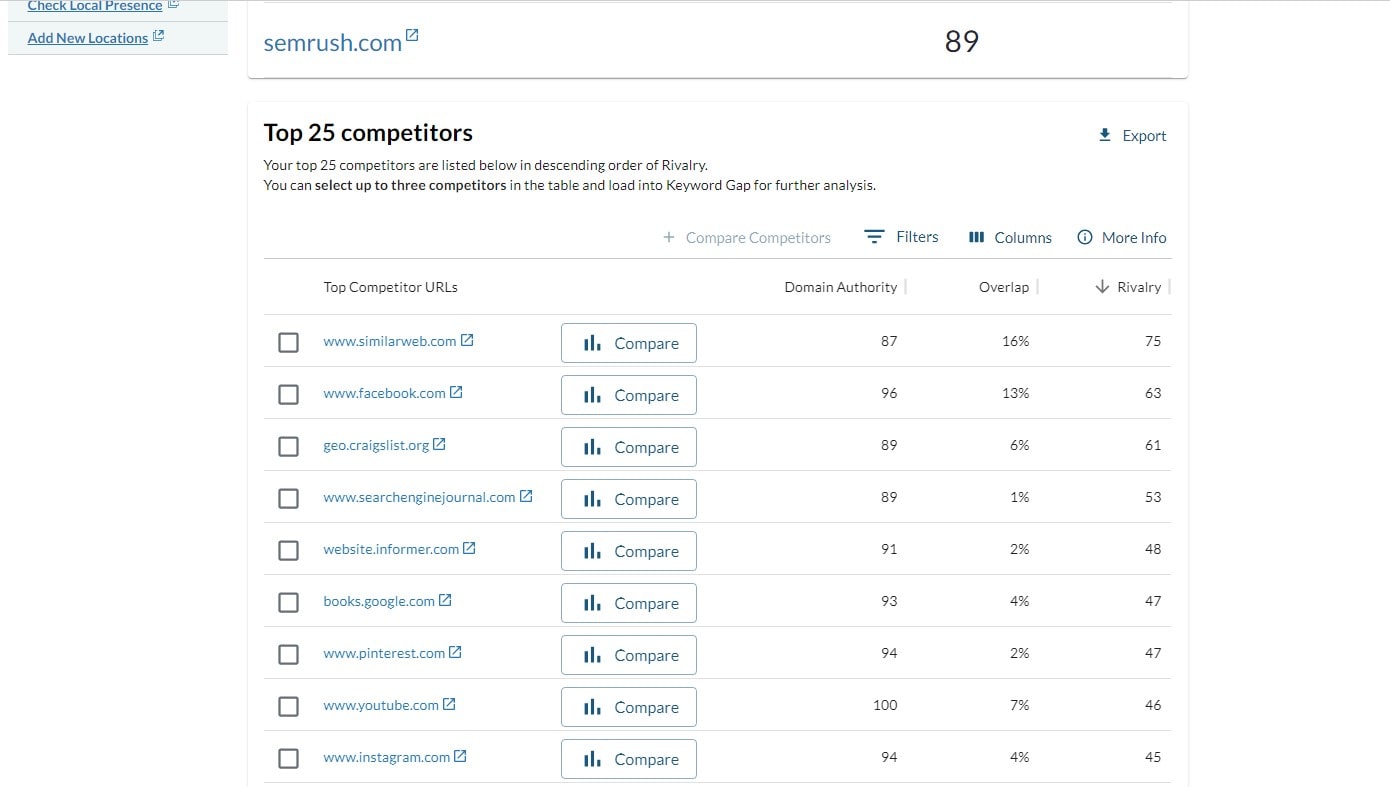Select the geo.craigslist.org checkbox
Screen dimensions: 1390x787
click(x=288, y=446)
